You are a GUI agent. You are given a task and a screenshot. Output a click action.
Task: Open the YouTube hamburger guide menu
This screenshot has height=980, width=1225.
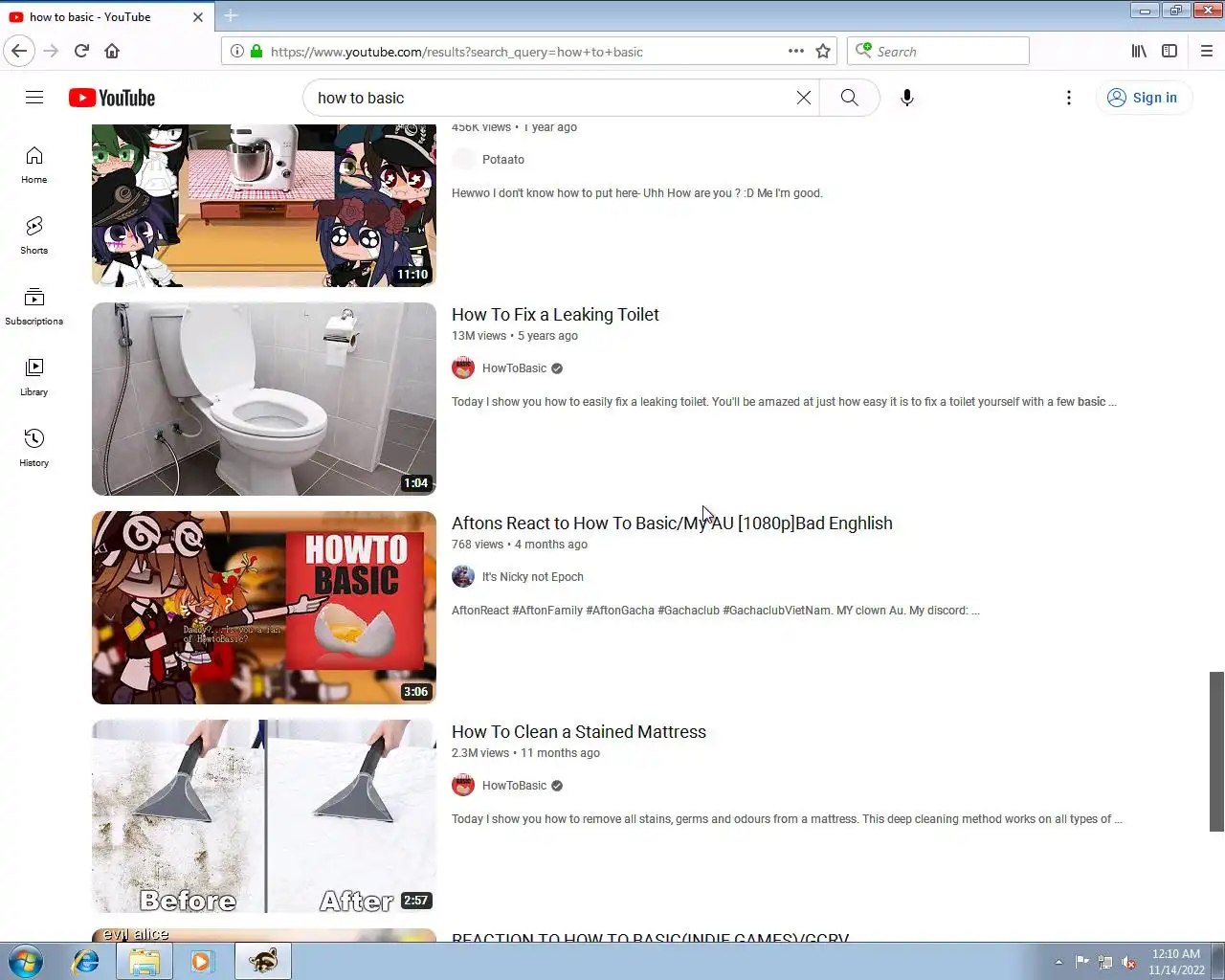click(34, 98)
